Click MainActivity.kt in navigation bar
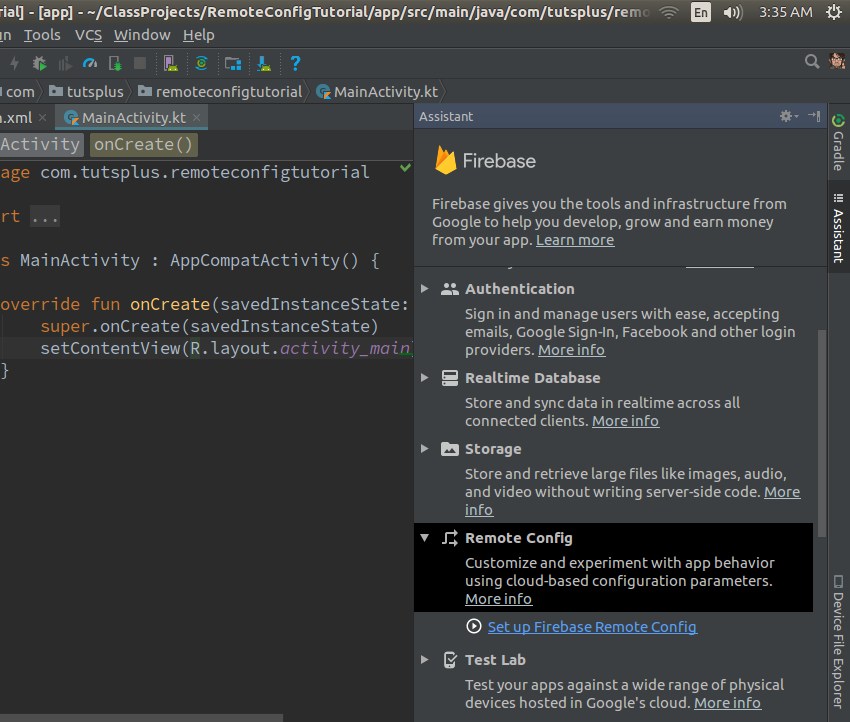This screenshot has height=722, width=850. click(377, 92)
